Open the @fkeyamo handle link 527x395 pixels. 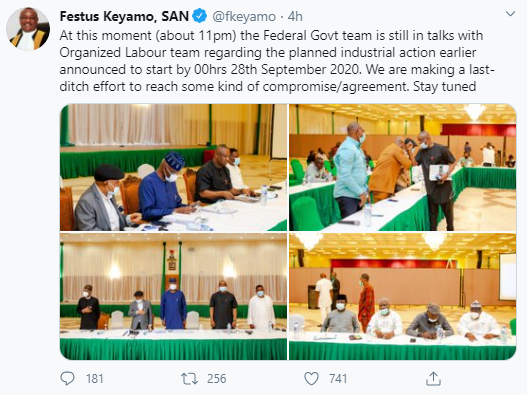[244, 16]
